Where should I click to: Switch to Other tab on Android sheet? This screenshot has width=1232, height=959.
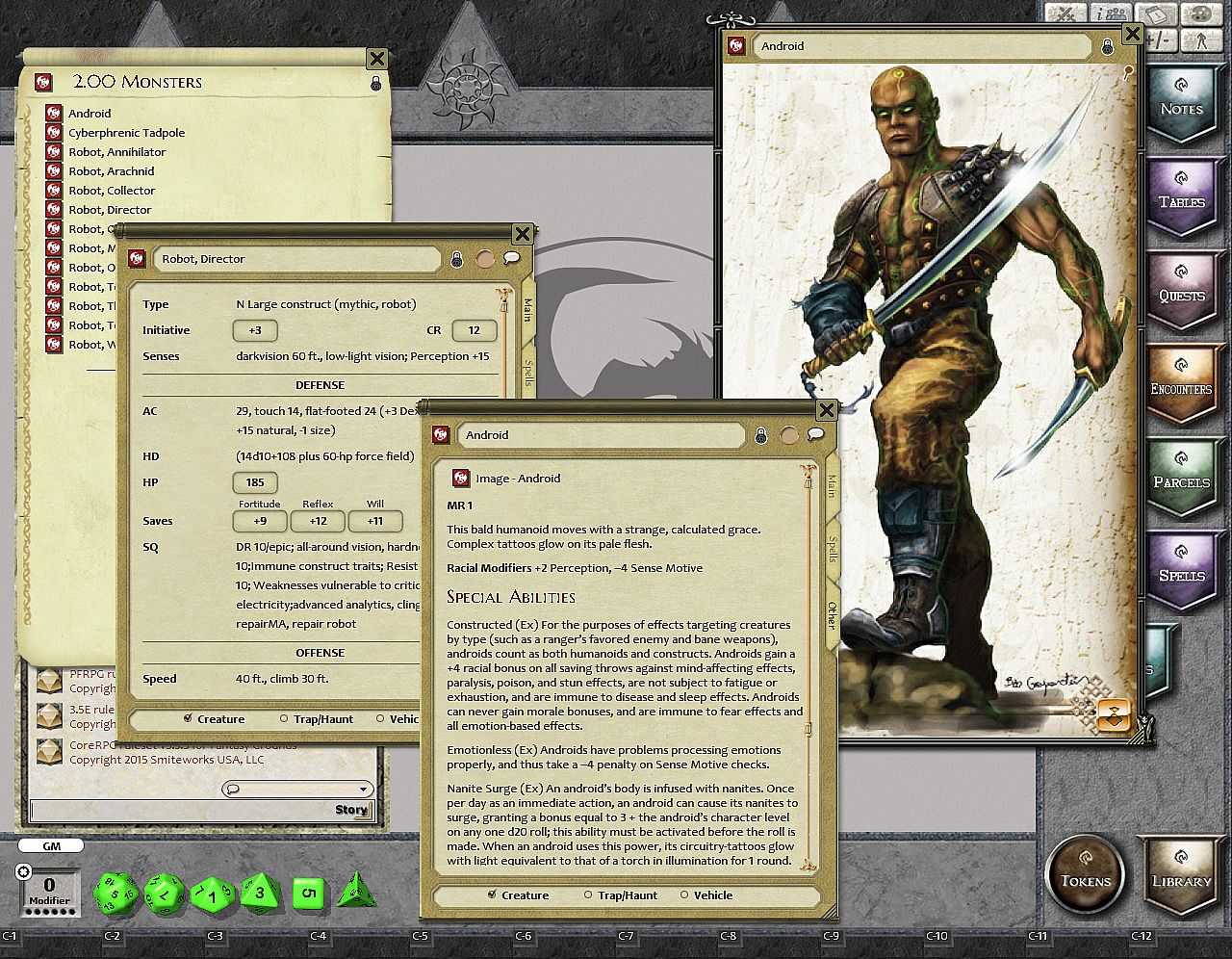coord(833,615)
